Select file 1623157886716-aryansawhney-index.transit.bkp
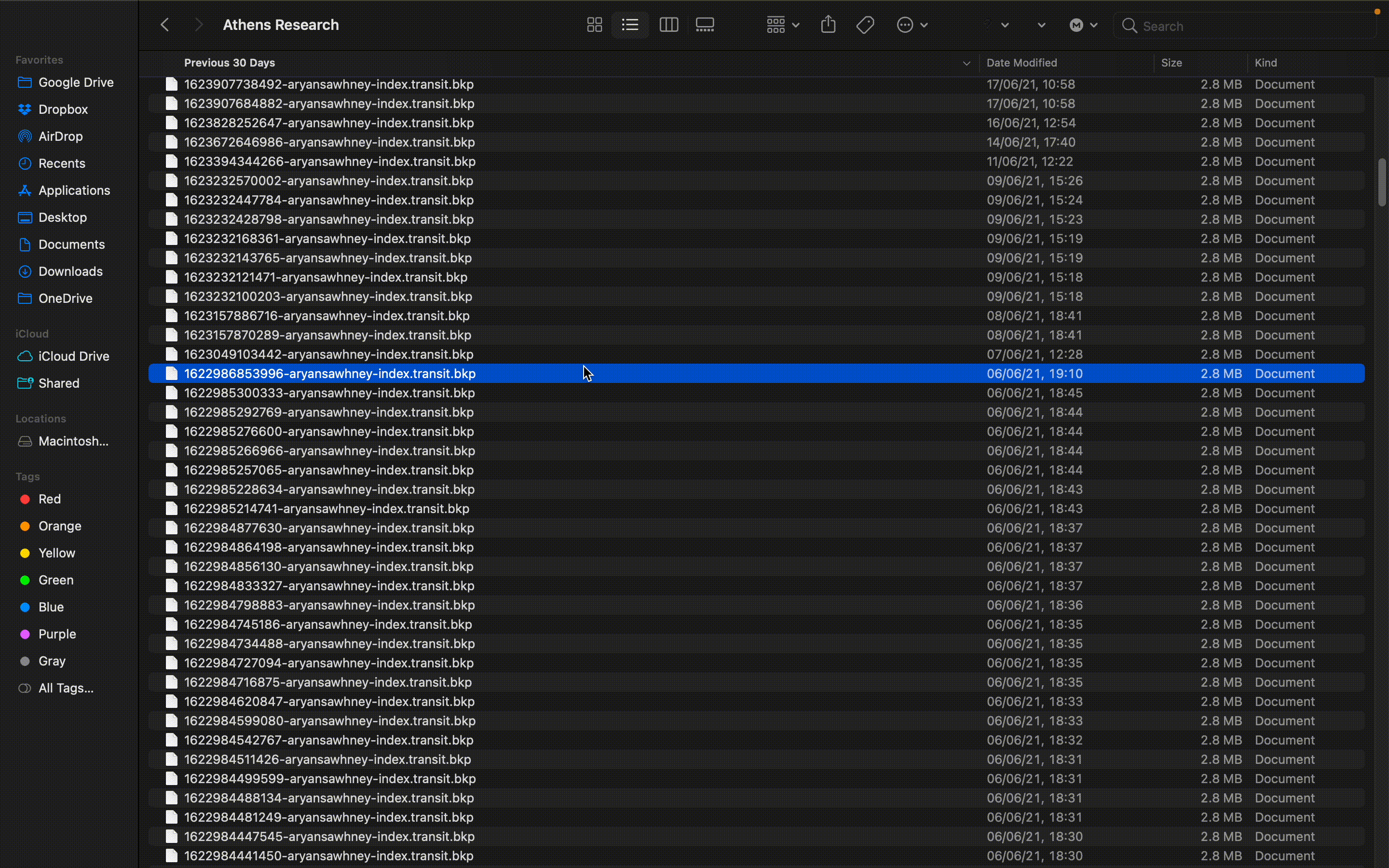 point(757,316)
